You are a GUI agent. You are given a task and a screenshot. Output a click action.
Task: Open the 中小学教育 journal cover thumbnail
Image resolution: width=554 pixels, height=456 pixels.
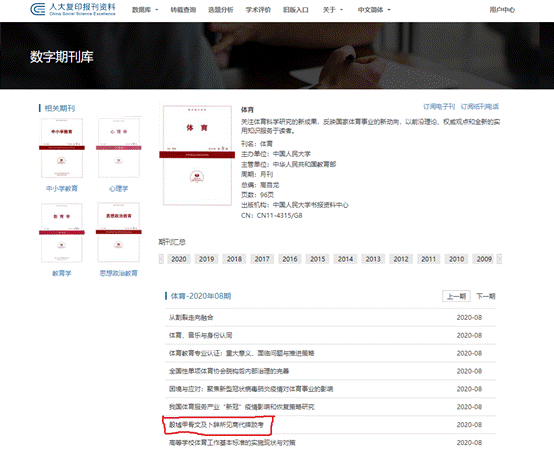point(62,148)
